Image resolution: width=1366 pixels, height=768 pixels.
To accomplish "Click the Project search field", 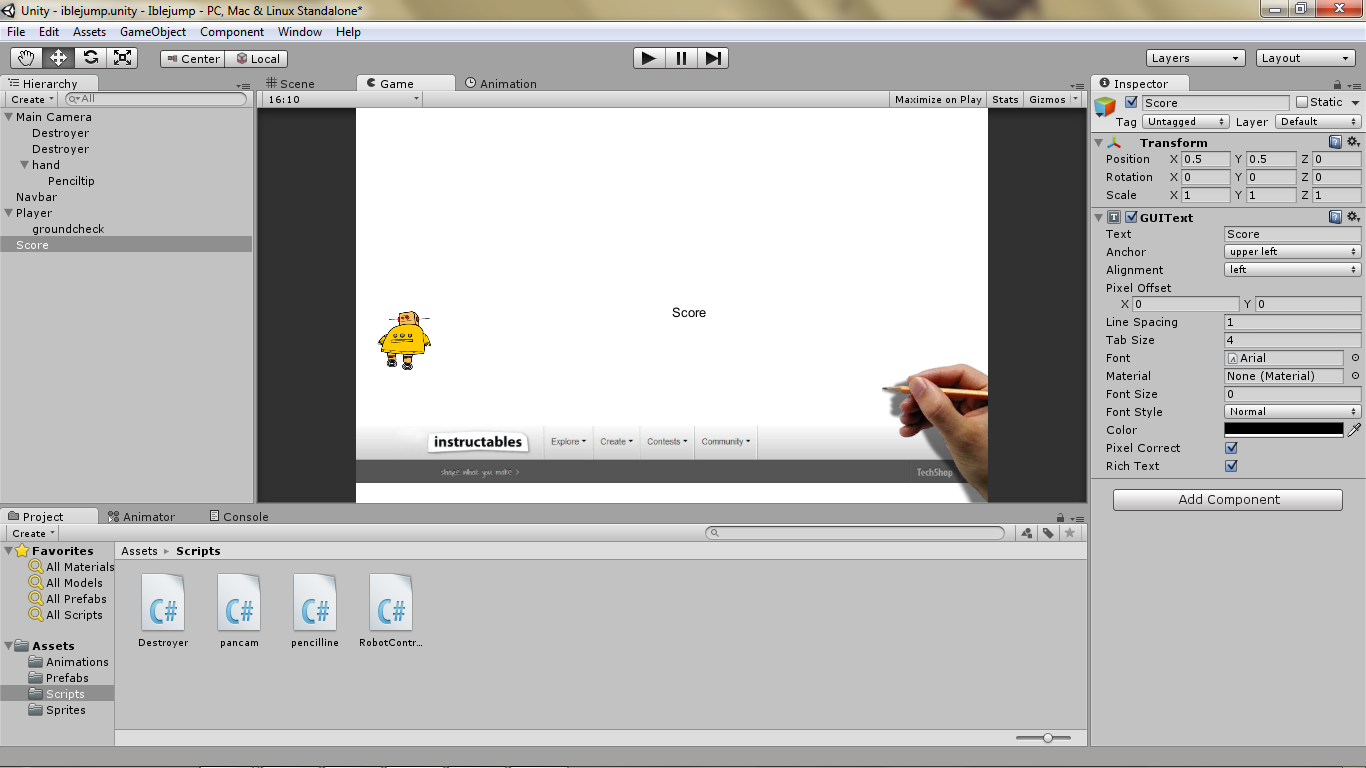I will click(x=855, y=533).
